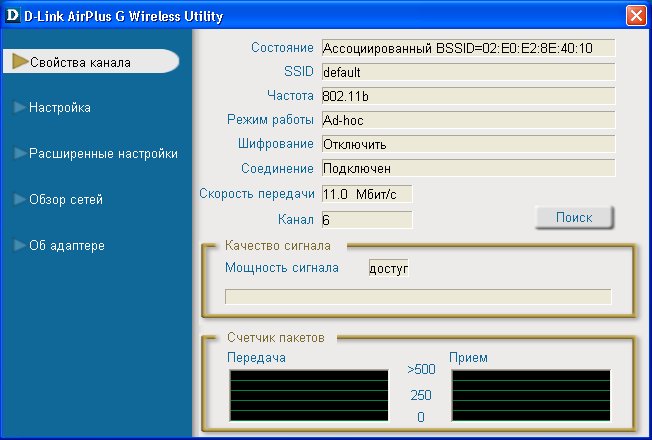Click the Соединение label
The width and height of the screenshot is (652, 440).
coord(277,168)
